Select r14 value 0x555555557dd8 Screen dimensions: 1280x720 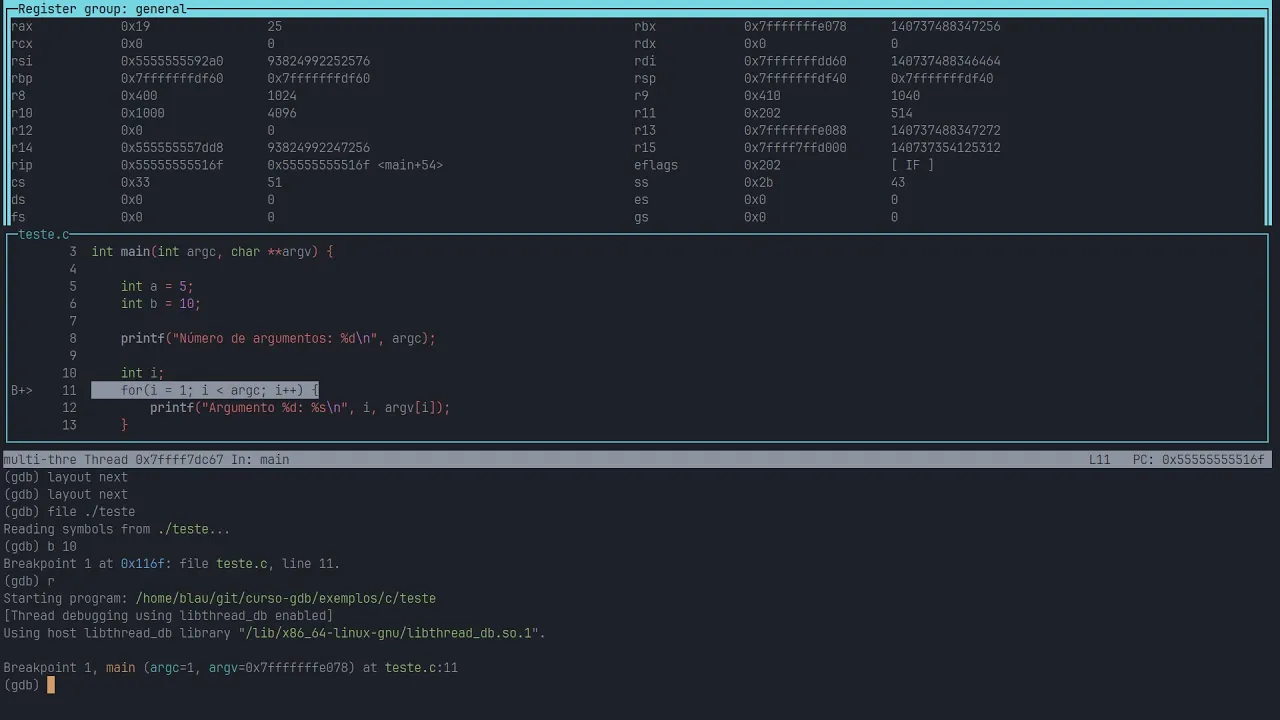pyautogui.click(x=172, y=147)
